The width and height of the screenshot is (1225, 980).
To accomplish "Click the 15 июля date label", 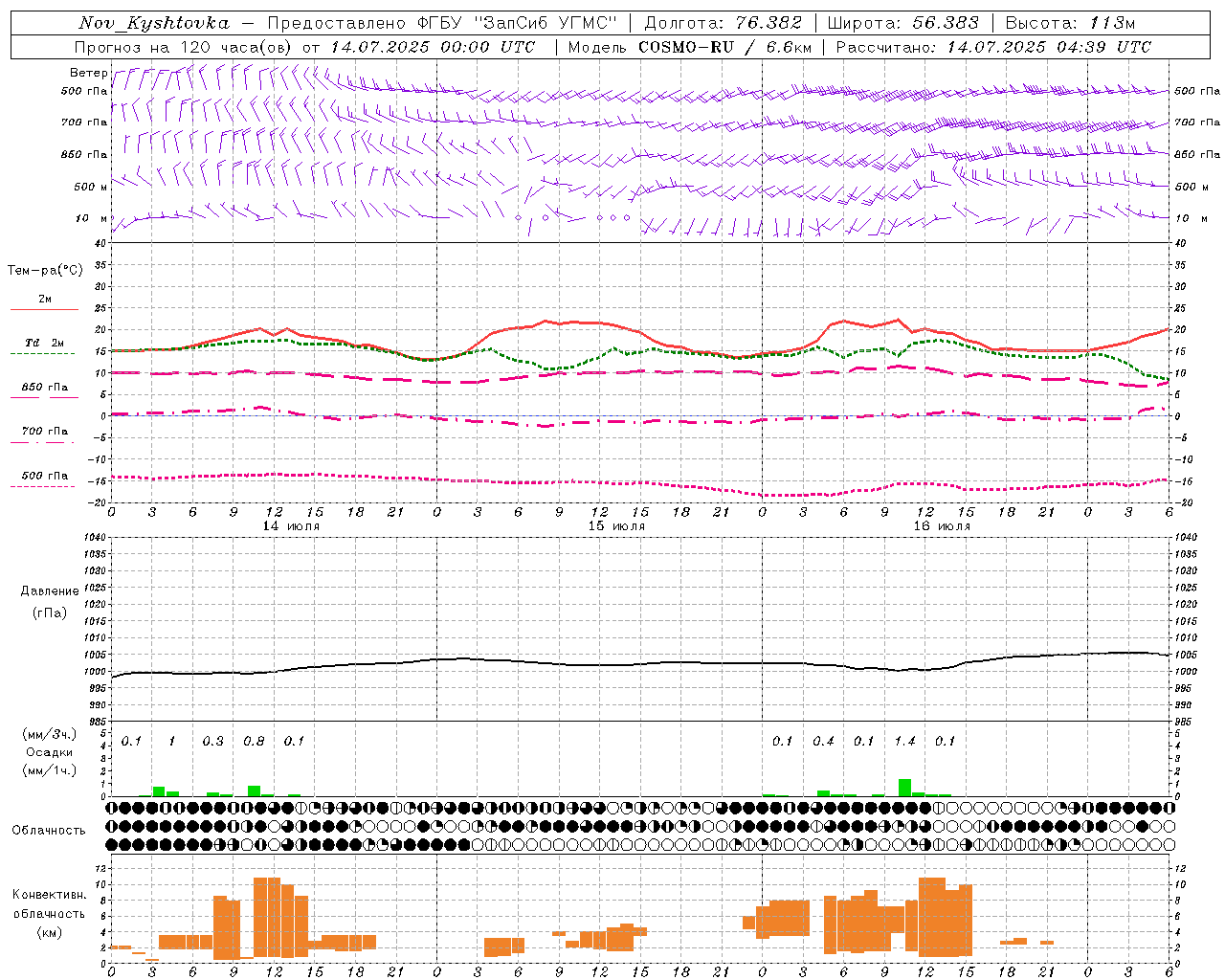I will tap(616, 526).
